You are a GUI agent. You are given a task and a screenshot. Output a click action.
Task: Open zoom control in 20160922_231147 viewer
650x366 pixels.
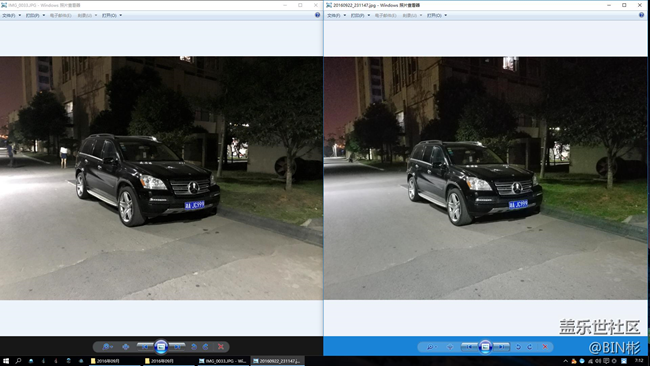click(432, 347)
